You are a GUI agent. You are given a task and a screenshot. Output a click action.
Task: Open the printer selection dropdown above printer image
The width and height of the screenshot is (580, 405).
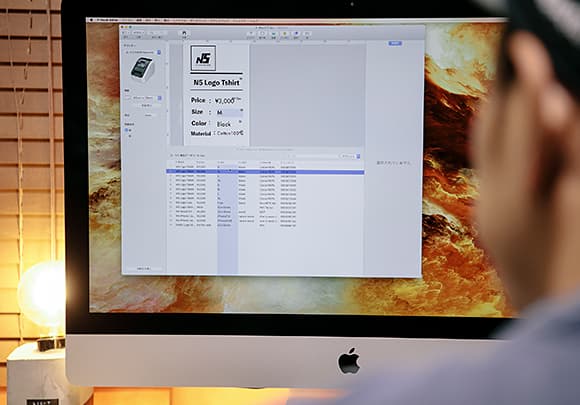coord(144,53)
